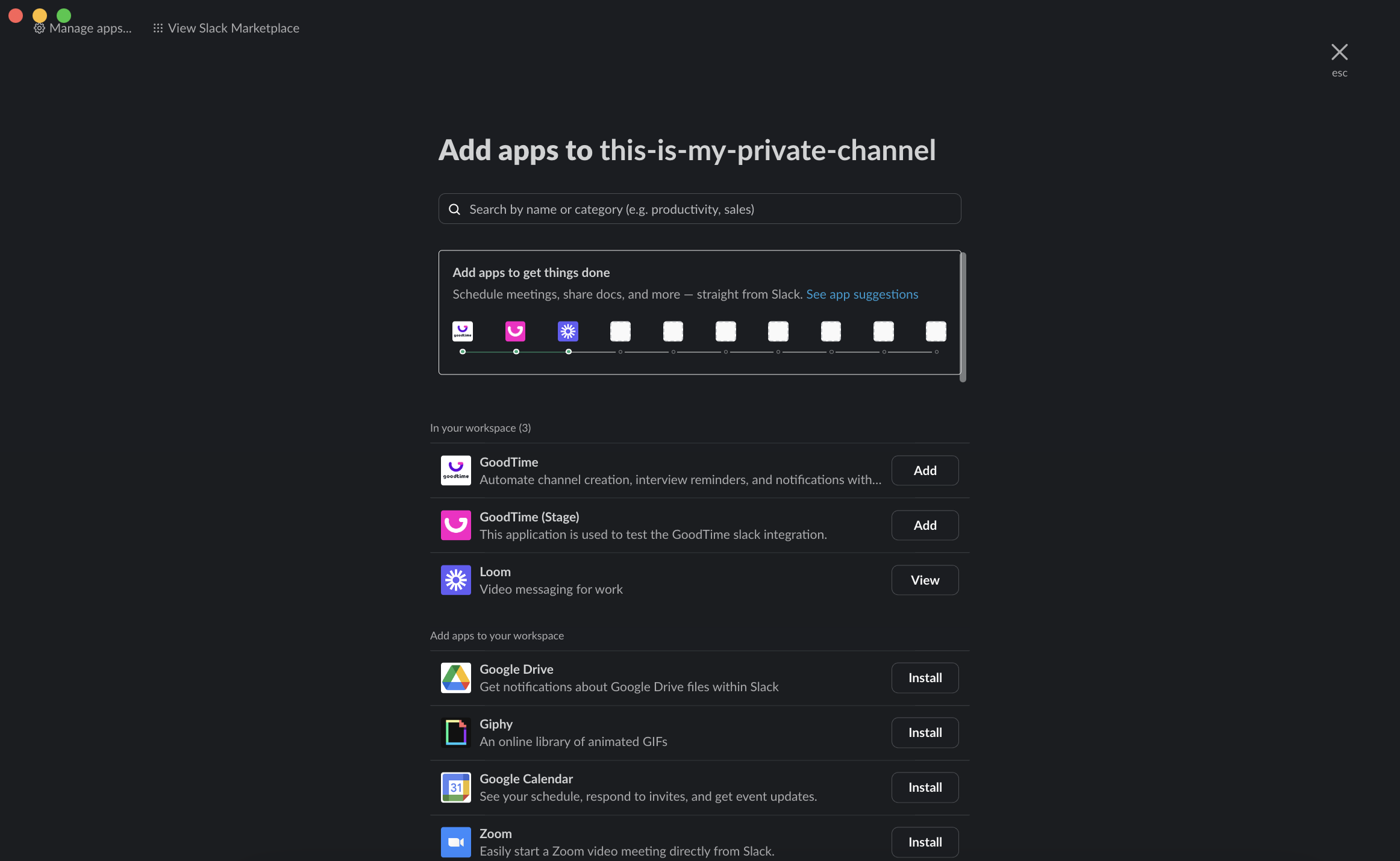1400x861 pixels.
Task: Click the Zoom app icon
Action: 455,842
